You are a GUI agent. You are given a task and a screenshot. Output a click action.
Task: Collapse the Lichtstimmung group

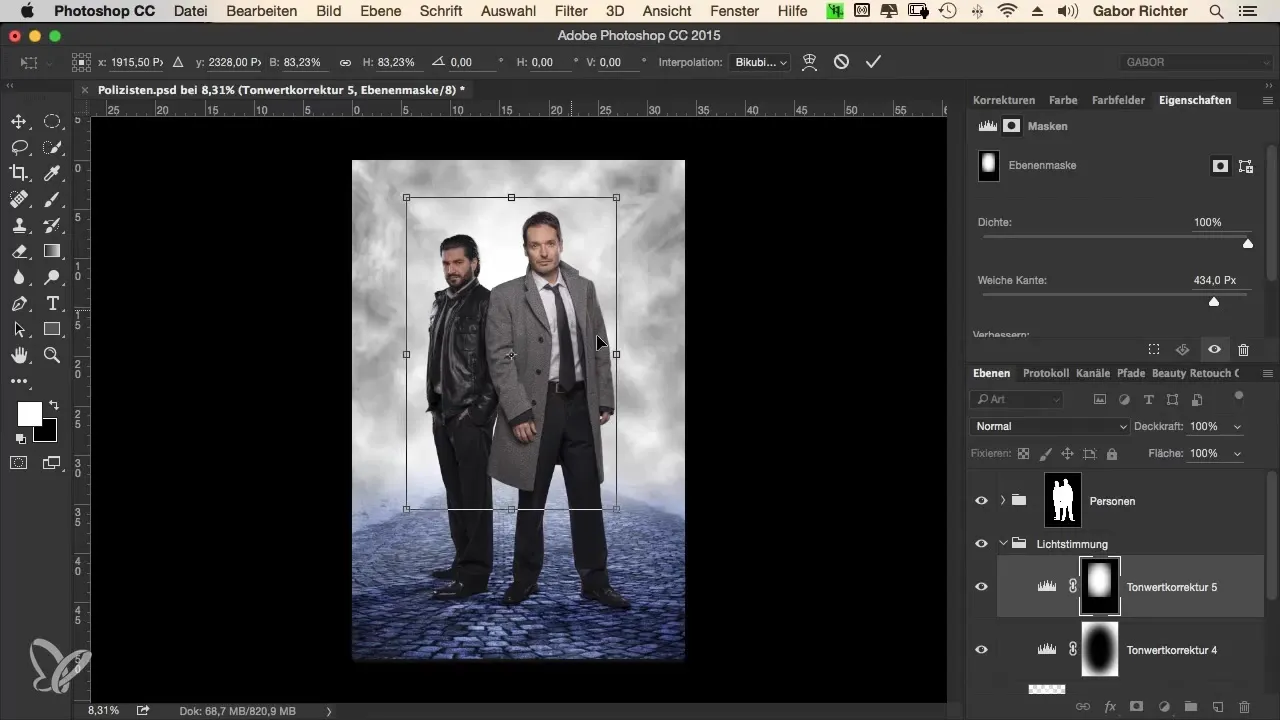click(1003, 544)
